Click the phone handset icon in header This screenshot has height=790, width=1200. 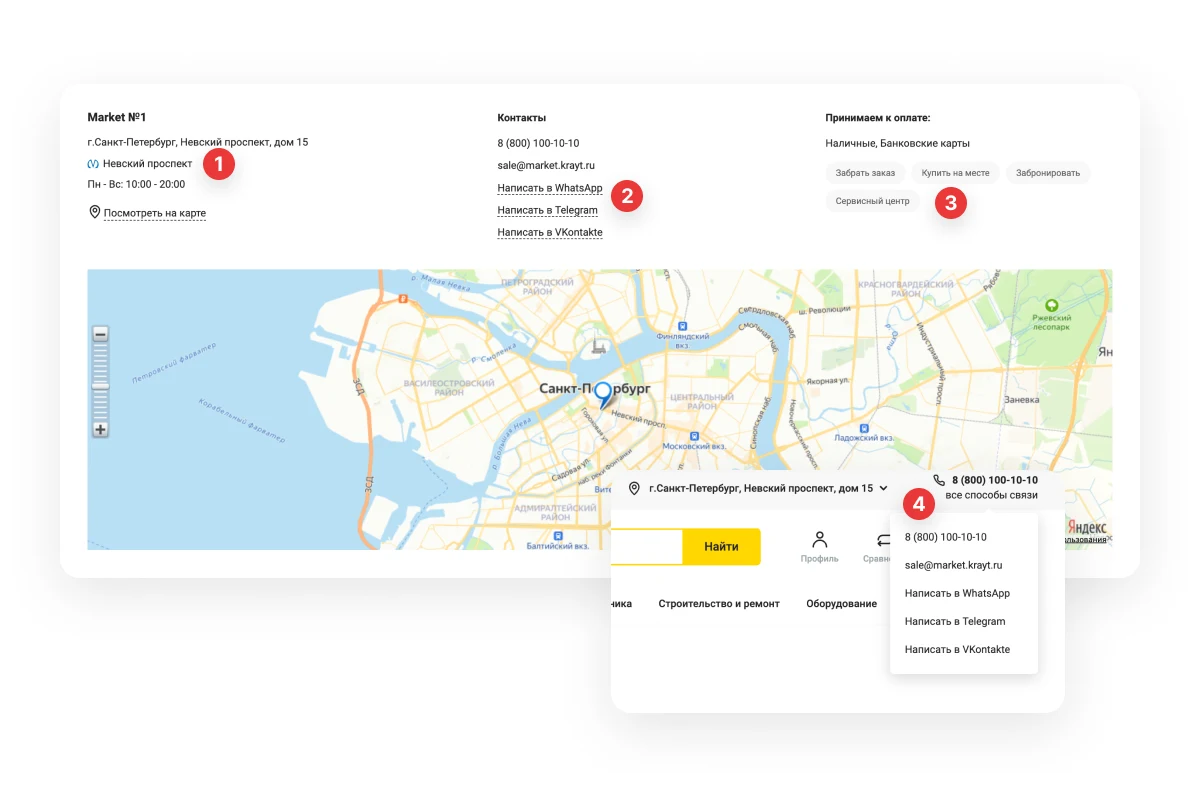(x=939, y=480)
